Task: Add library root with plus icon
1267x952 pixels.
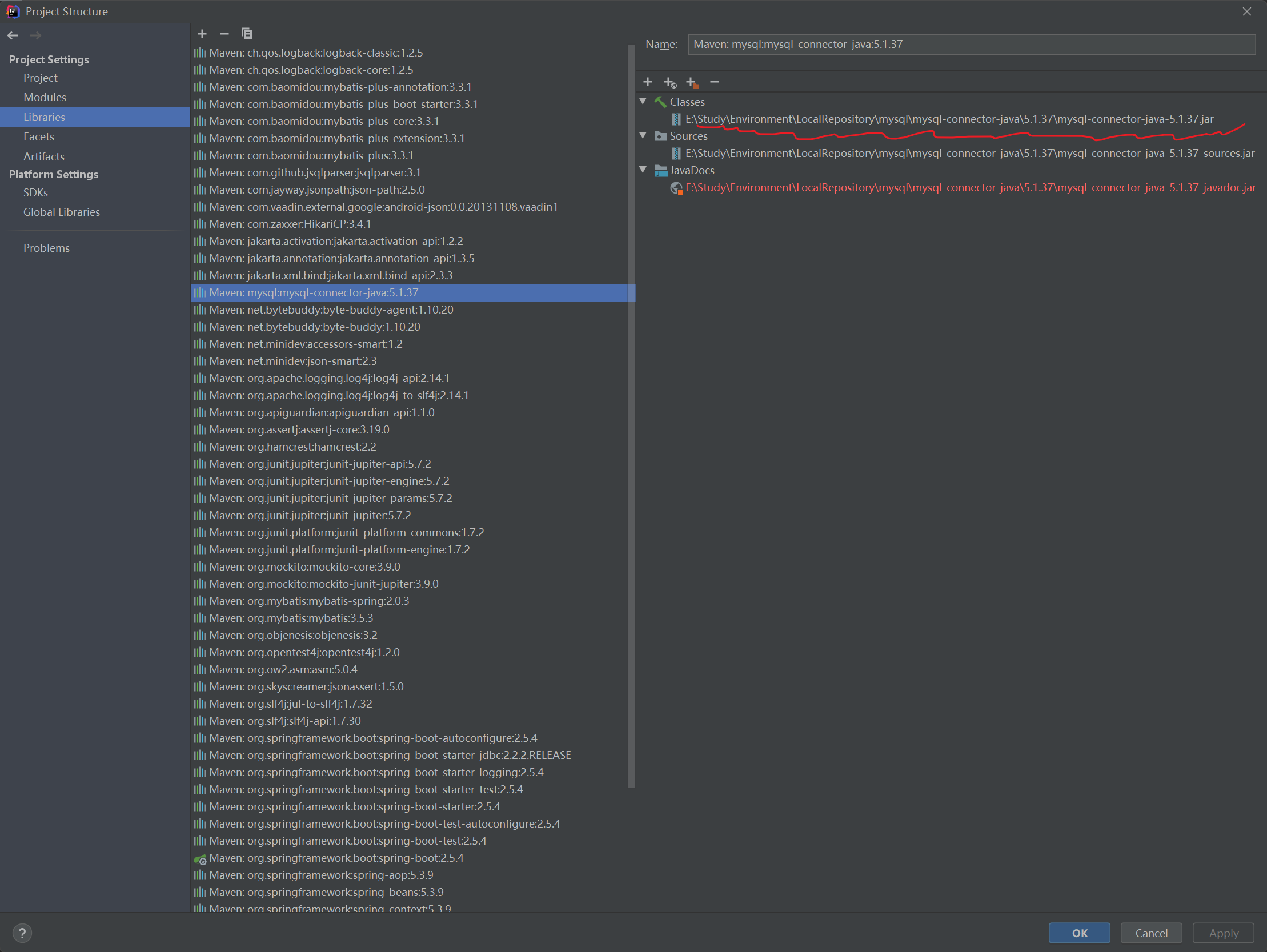Action: pyautogui.click(x=648, y=82)
